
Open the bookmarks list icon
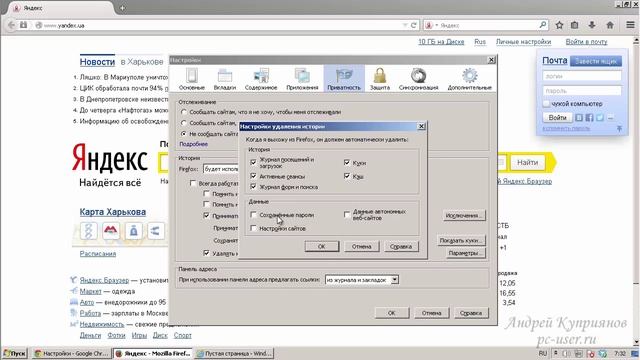pos(575,25)
